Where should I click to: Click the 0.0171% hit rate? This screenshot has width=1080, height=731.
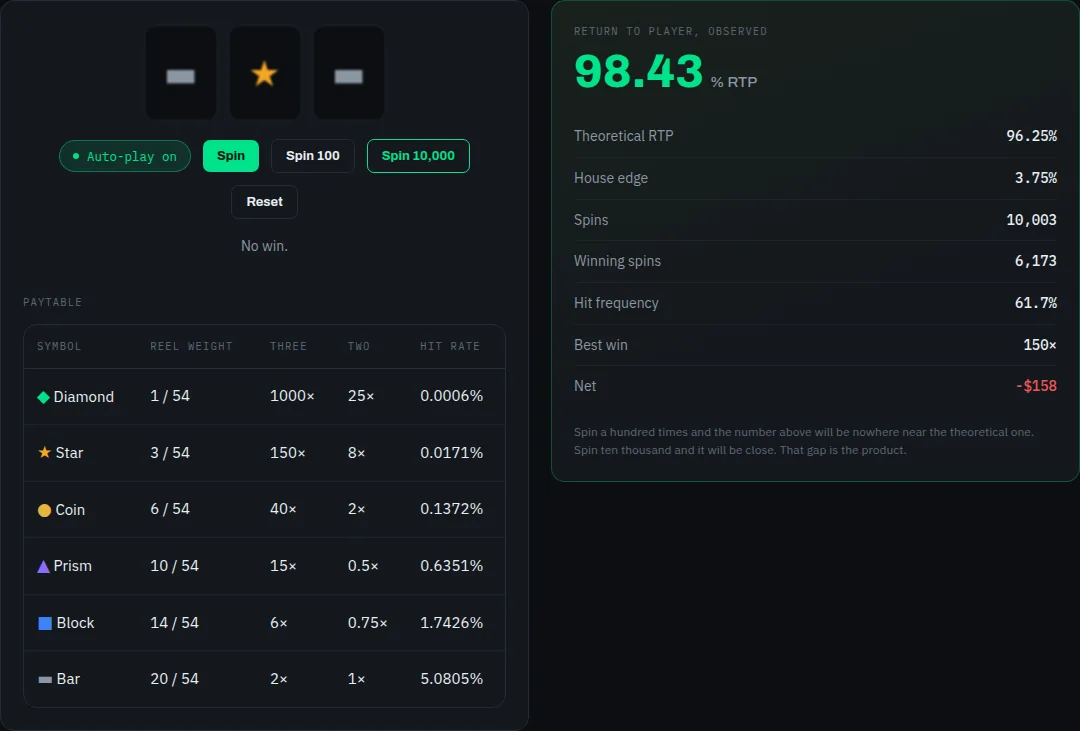coord(452,452)
